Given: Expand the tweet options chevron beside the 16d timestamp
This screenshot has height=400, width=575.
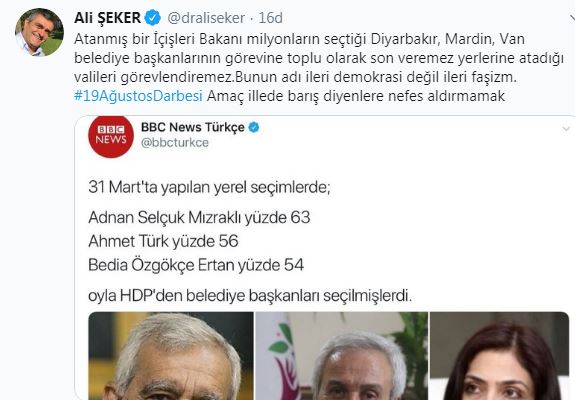Looking at the screenshot, I should 572,18.
